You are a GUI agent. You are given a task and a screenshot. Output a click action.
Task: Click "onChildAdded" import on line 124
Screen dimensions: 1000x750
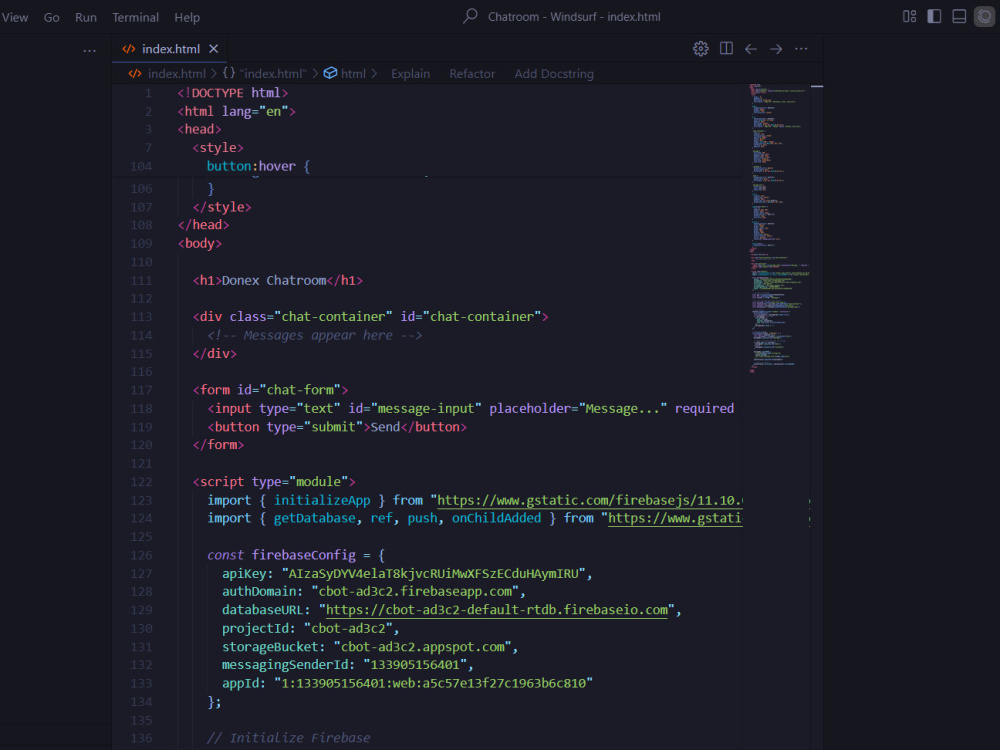tap(496, 518)
